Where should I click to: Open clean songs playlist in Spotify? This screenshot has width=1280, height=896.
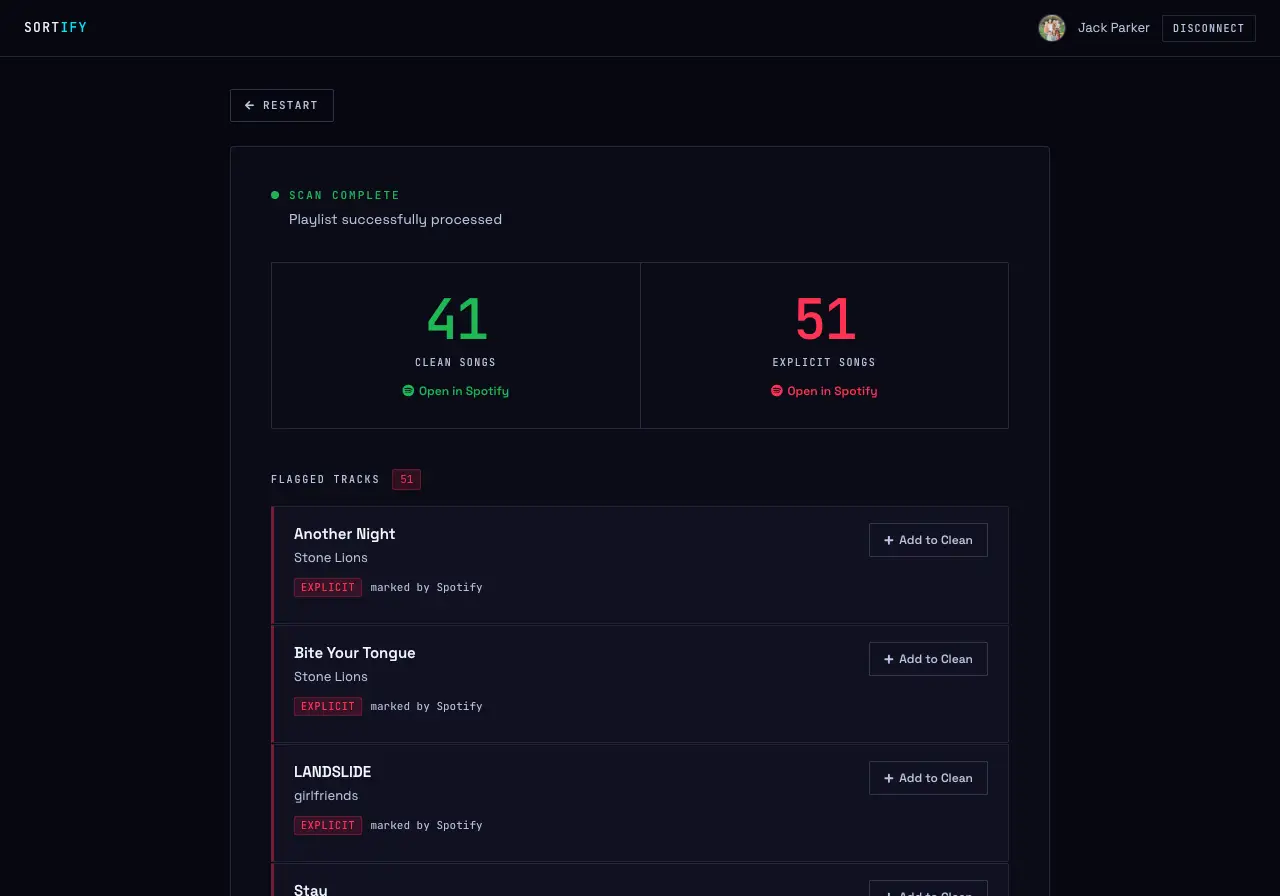(456, 391)
